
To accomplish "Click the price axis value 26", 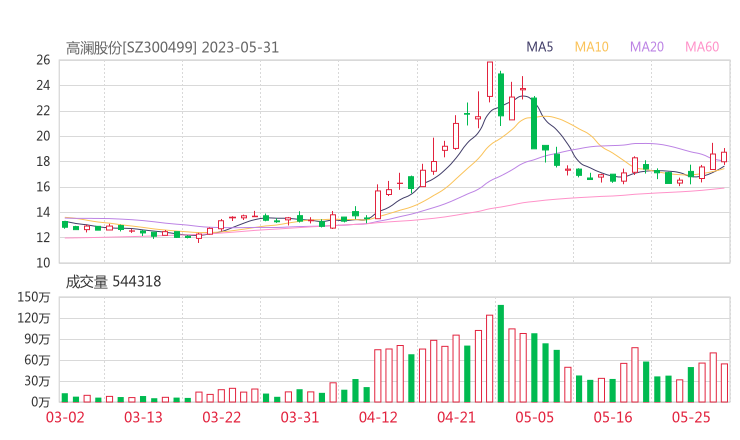I will click(x=43, y=60).
